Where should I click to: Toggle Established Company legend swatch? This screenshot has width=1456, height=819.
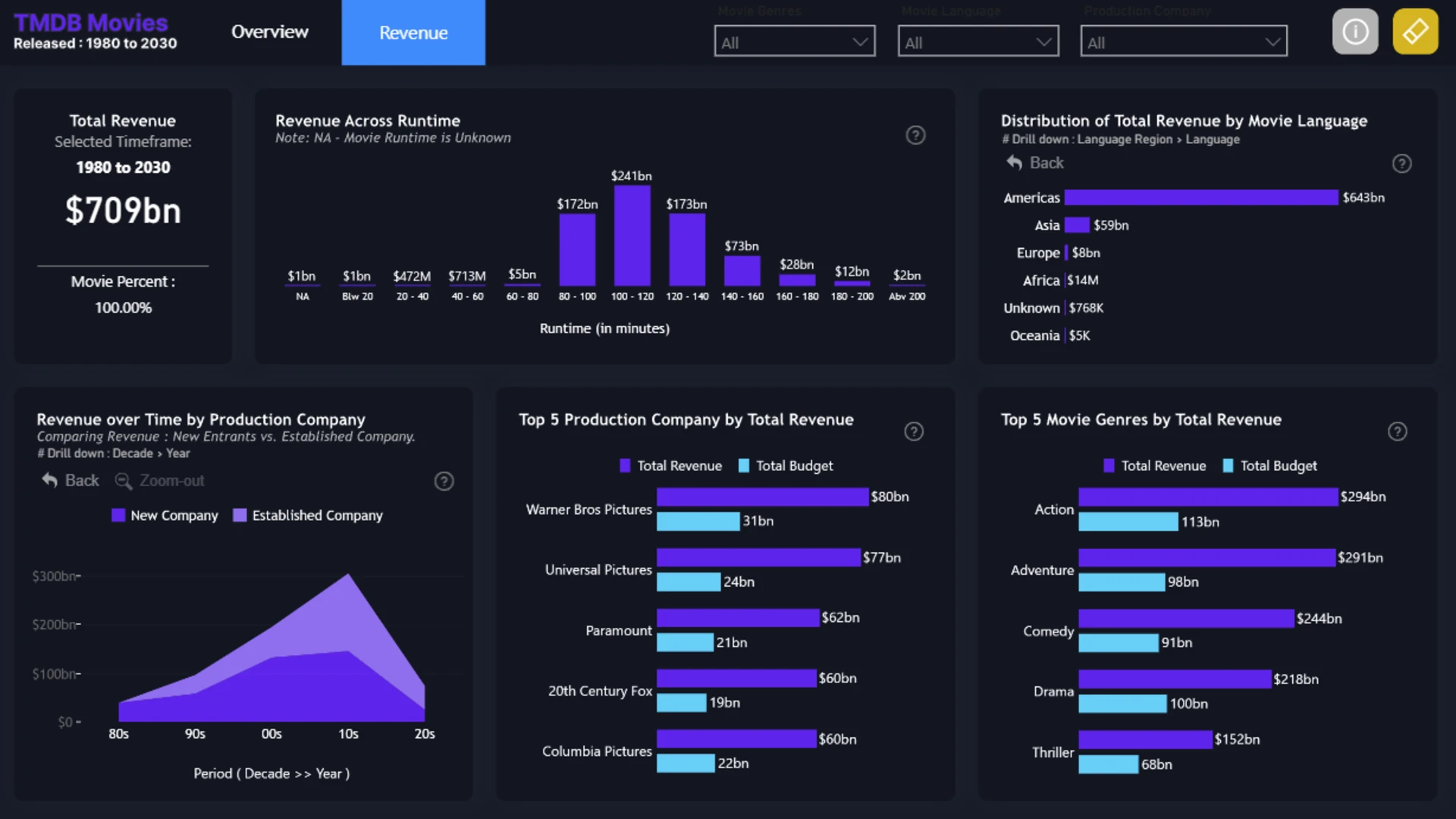click(x=240, y=516)
